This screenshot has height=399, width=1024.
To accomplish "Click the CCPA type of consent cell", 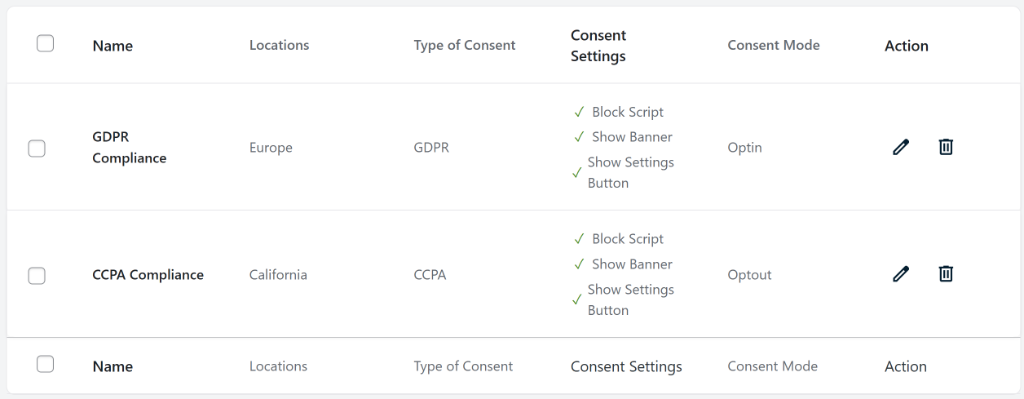I will [430, 274].
